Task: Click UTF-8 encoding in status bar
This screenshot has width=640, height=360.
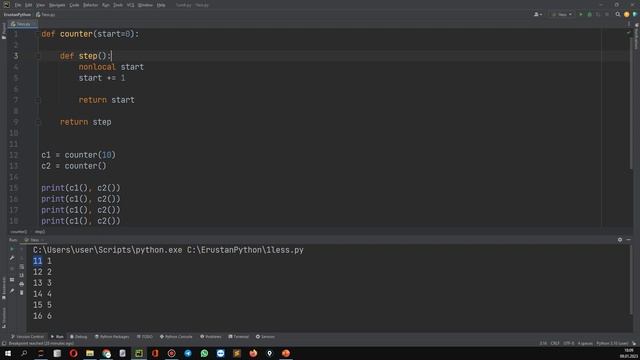Action: pyautogui.click(x=569, y=343)
